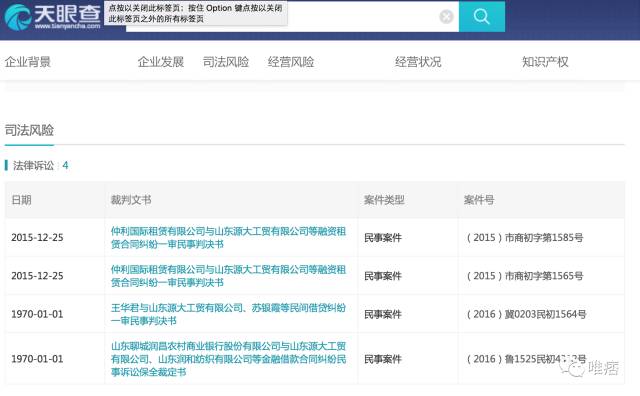
Task: Click the 法律诉讼 4 subsection label
Action: pyautogui.click(x=40, y=165)
